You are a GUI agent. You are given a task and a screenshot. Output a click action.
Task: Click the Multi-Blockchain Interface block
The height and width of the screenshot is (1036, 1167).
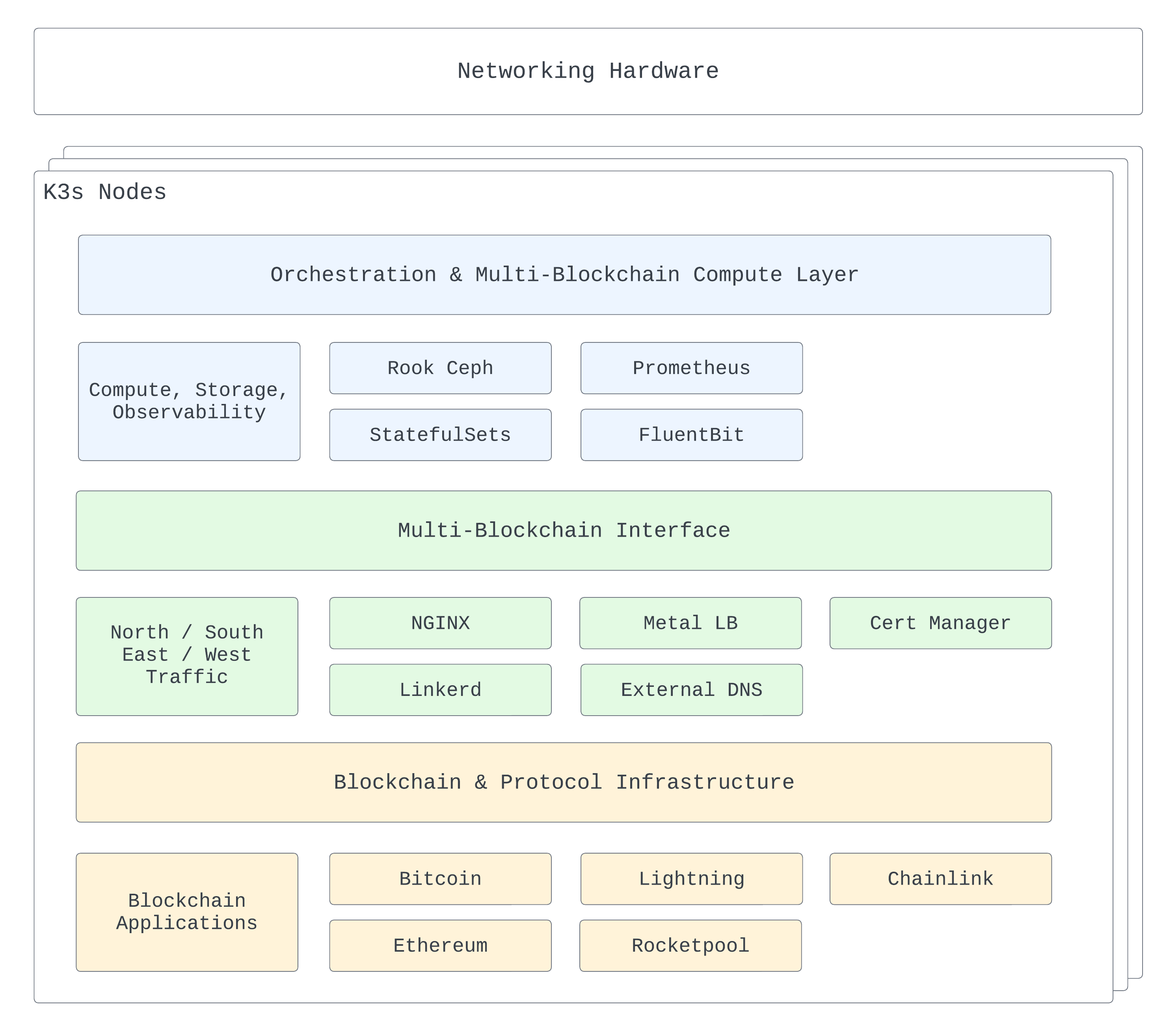[x=564, y=530]
